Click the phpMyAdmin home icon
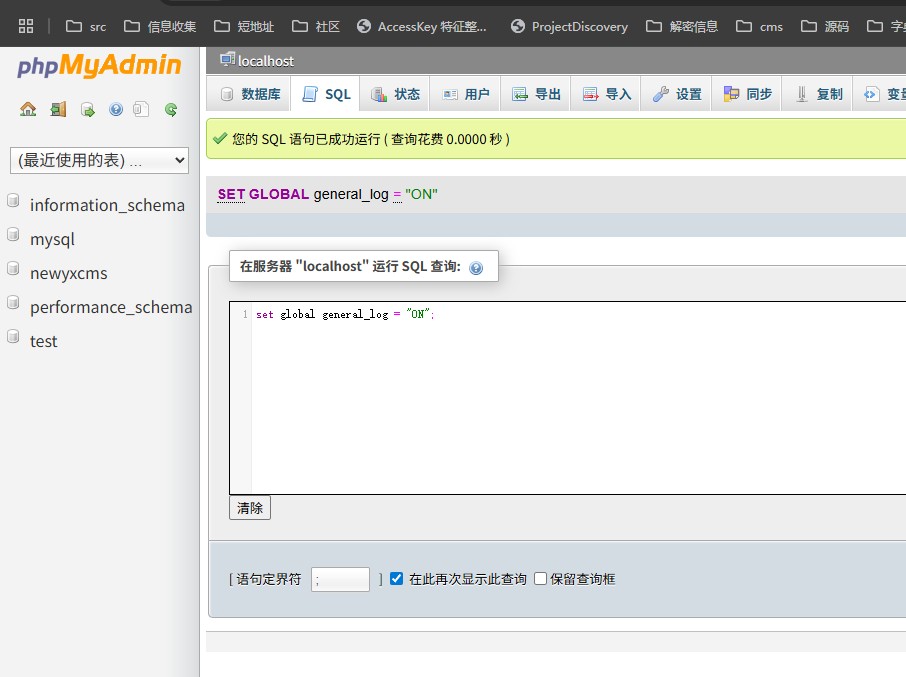Image resolution: width=906 pixels, height=677 pixels. 28,109
